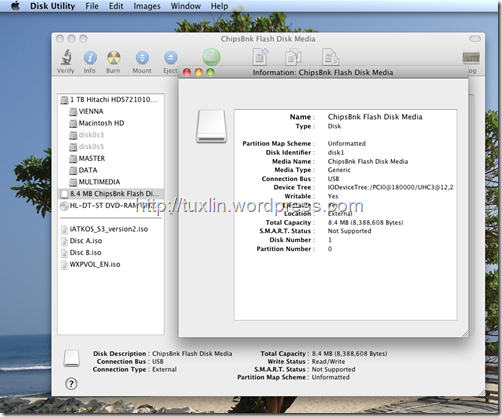Click the Eject toolbar icon
502x417 pixels.
coord(171,58)
